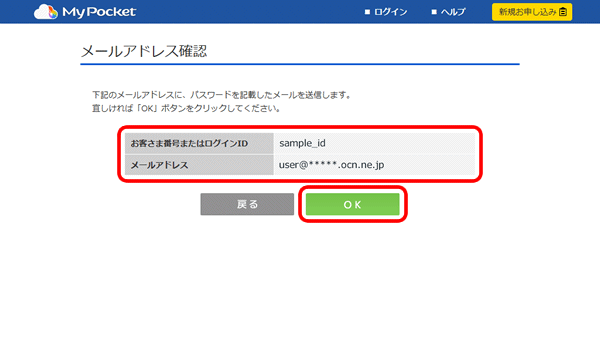This screenshot has width=600, height=360.
Task: Select the user@*****.ocn.ne.jp address text
Action: click(331, 165)
